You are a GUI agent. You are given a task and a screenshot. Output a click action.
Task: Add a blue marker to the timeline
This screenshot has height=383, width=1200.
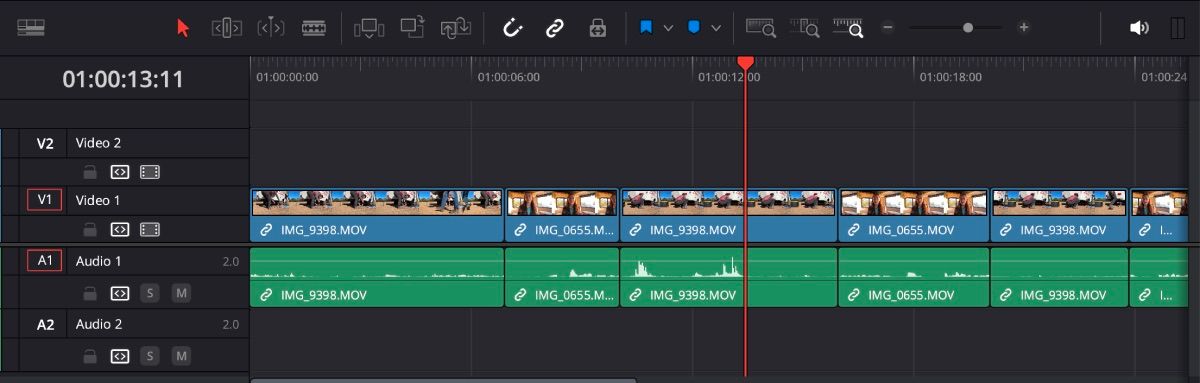tap(693, 28)
